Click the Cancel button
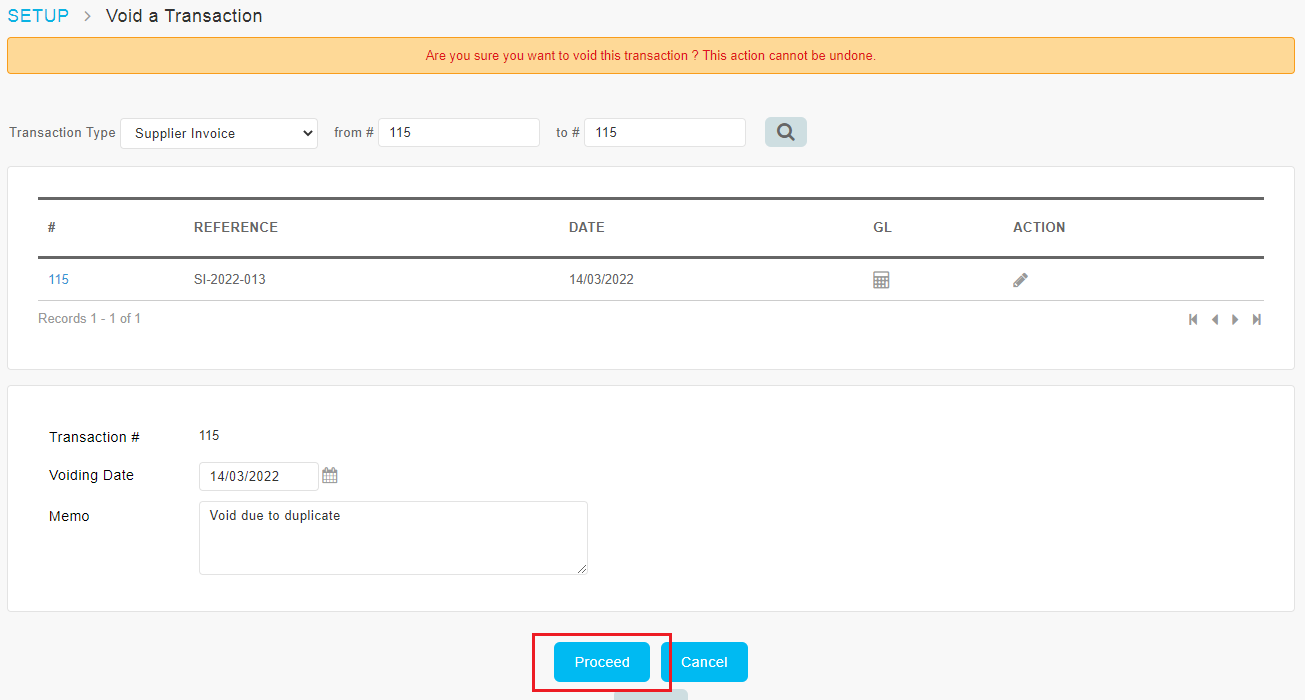1305x700 pixels. pyautogui.click(x=704, y=662)
